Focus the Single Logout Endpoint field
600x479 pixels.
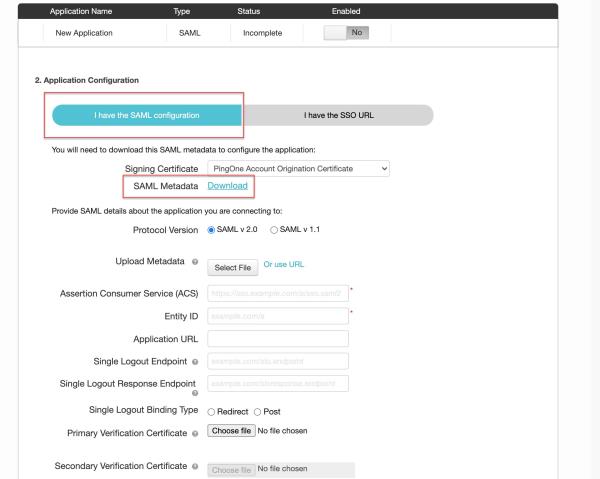point(278,361)
